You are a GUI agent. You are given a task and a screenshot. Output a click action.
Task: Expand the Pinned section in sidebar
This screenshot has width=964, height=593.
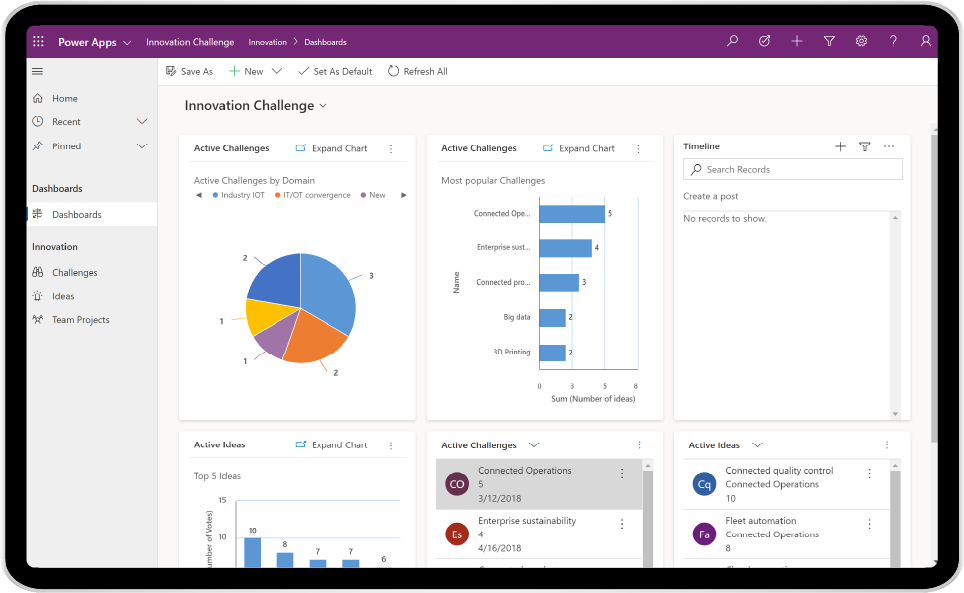coord(142,146)
